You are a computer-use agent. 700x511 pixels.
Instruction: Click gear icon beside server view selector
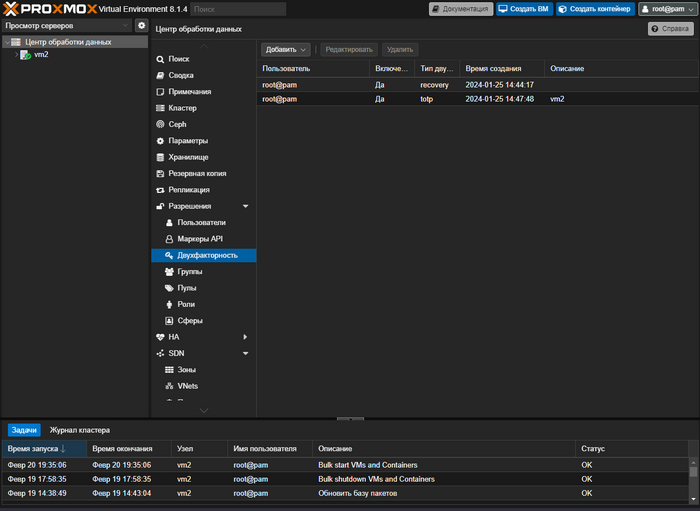click(x=141, y=25)
